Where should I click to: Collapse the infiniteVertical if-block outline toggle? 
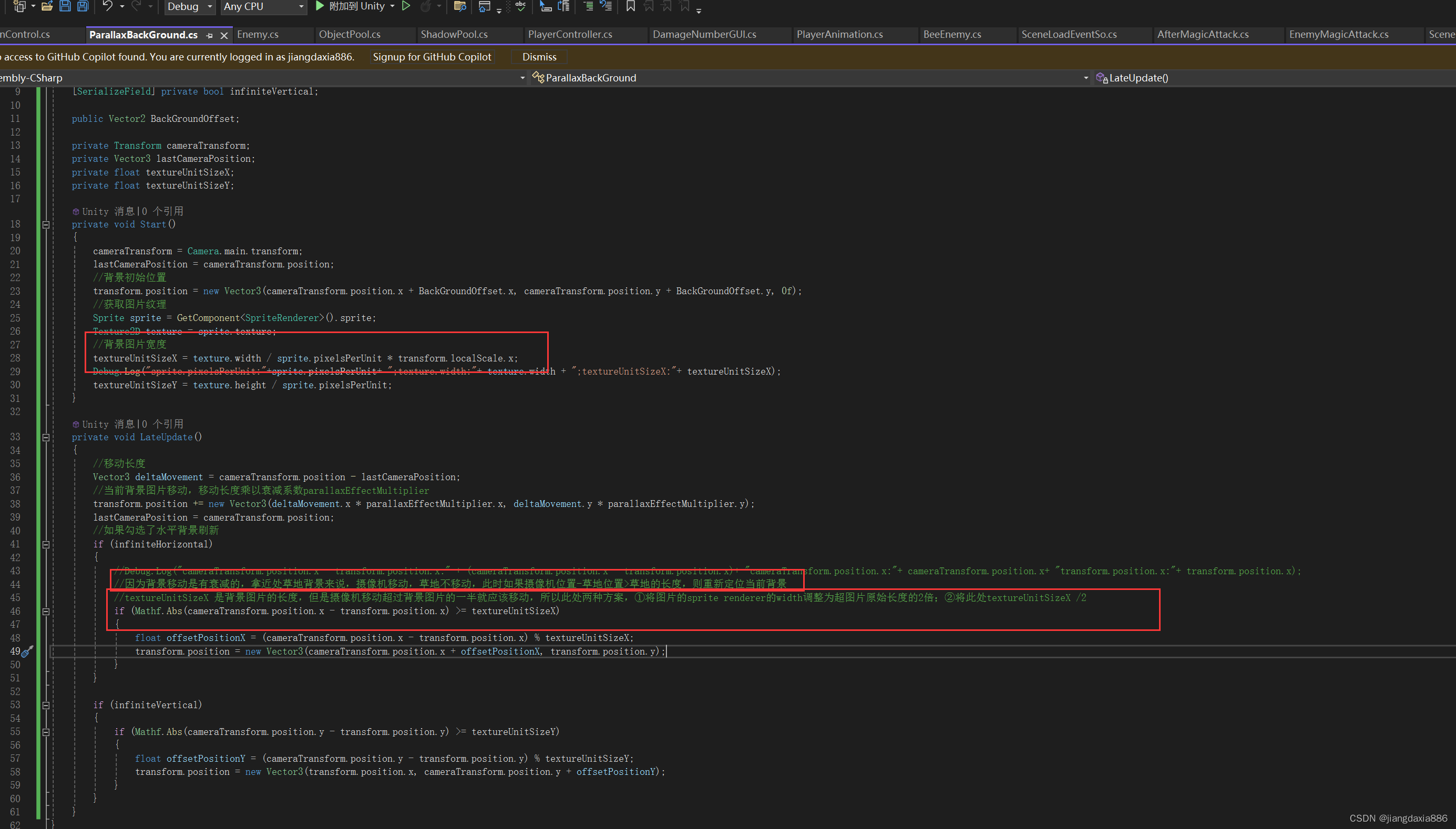(46, 706)
